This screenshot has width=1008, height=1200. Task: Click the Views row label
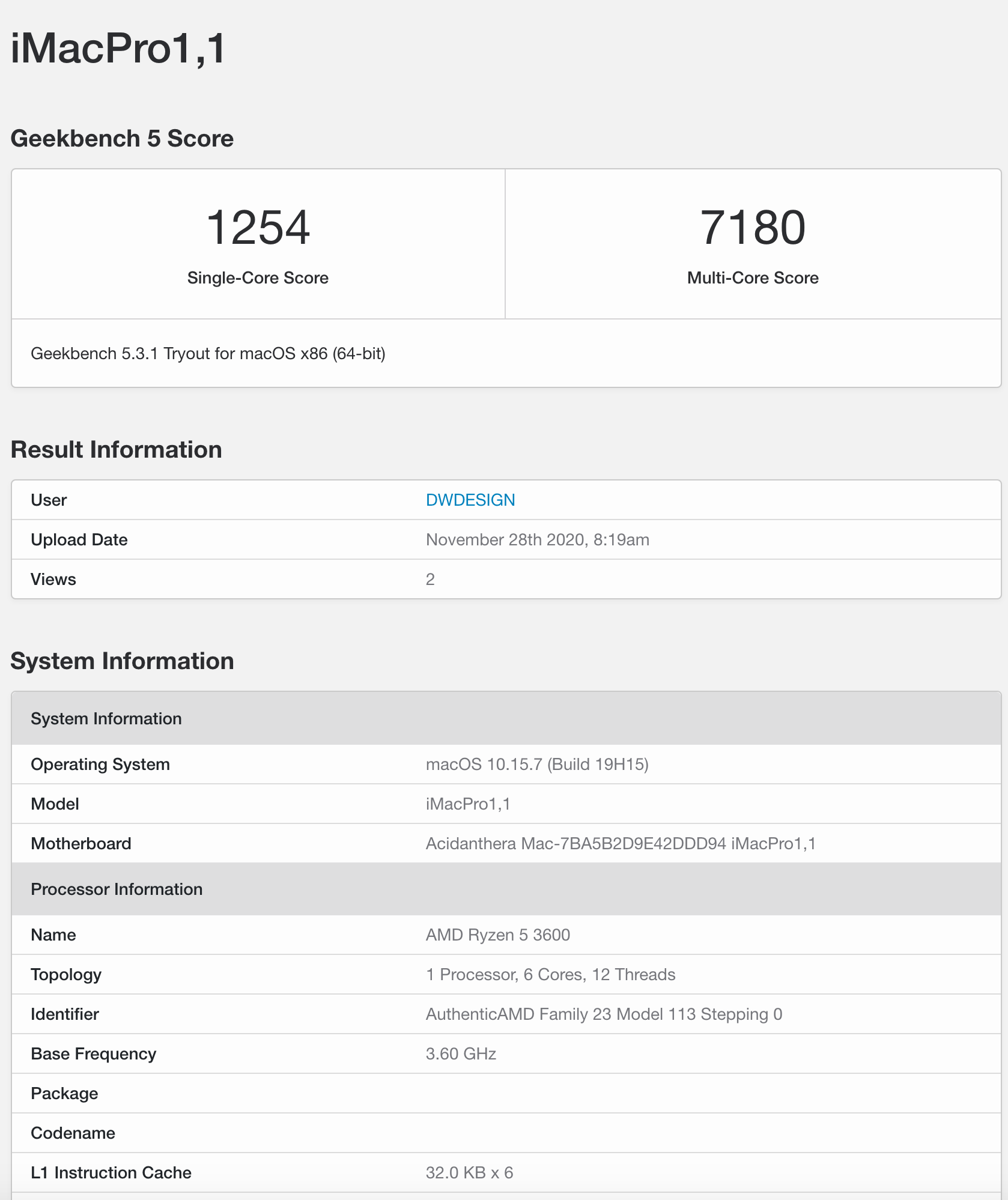tap(53, 579)
